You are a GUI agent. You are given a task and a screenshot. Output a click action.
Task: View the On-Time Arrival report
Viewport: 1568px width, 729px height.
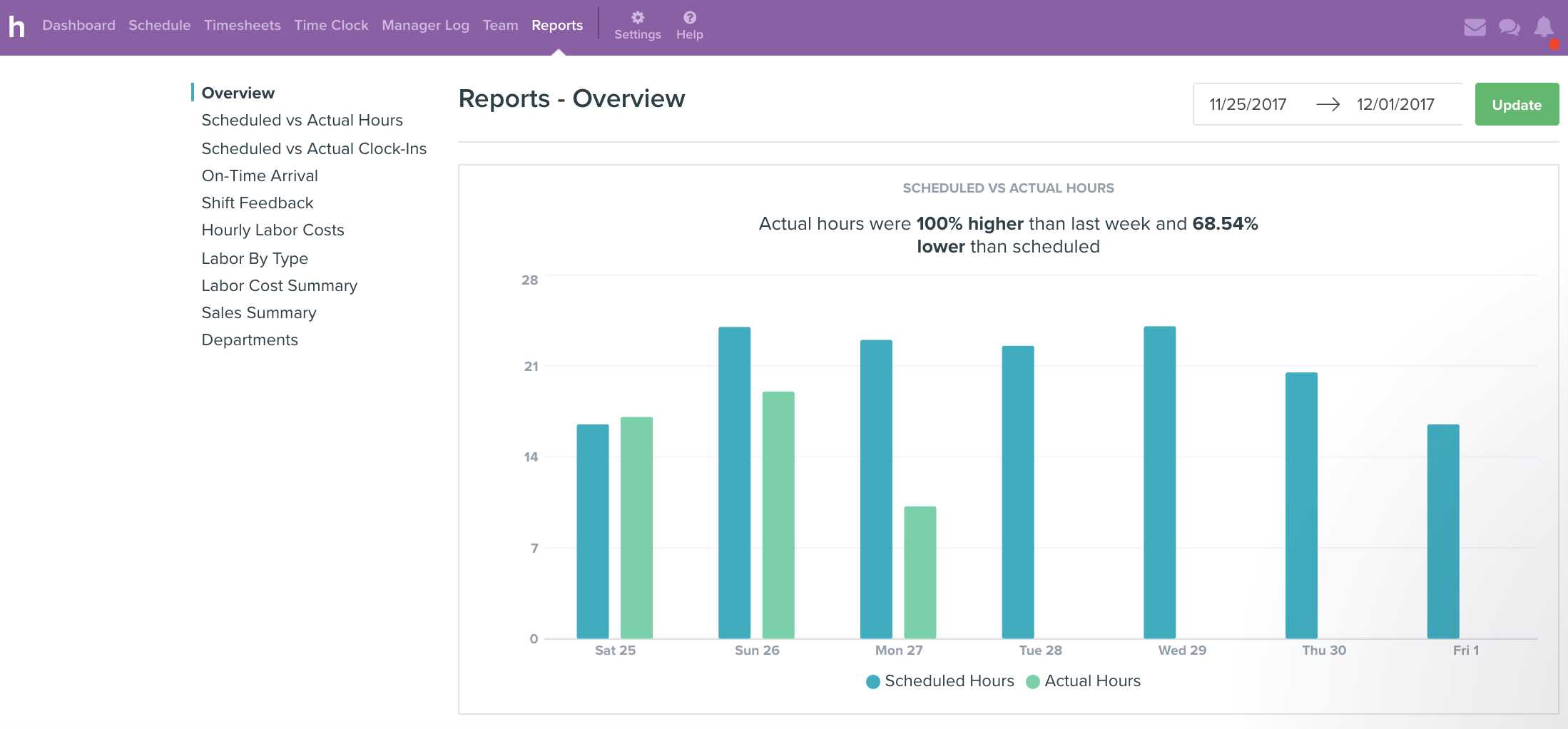pyautogui.click(x=260, y=176)
